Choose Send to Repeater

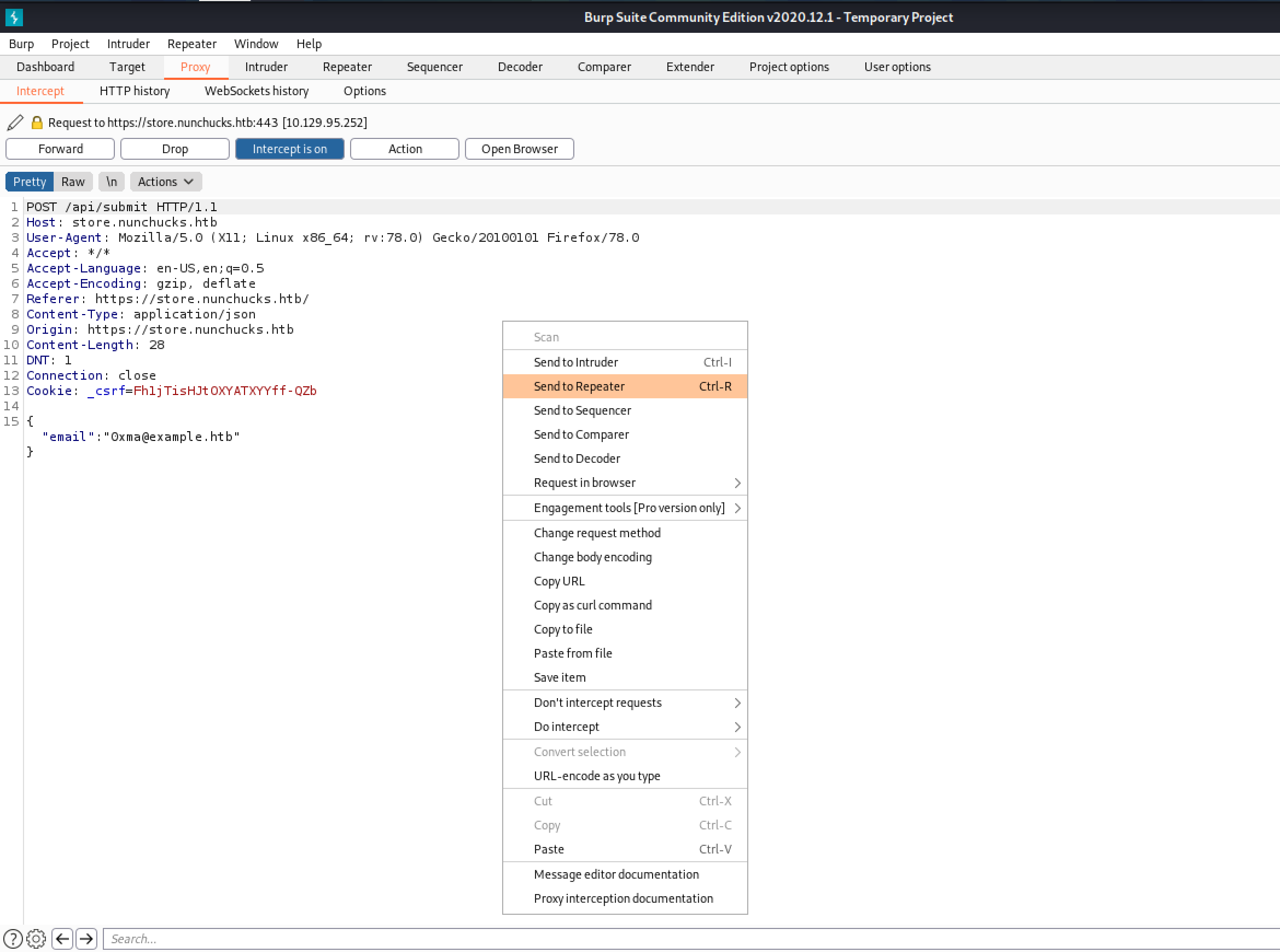coord(625,386)
